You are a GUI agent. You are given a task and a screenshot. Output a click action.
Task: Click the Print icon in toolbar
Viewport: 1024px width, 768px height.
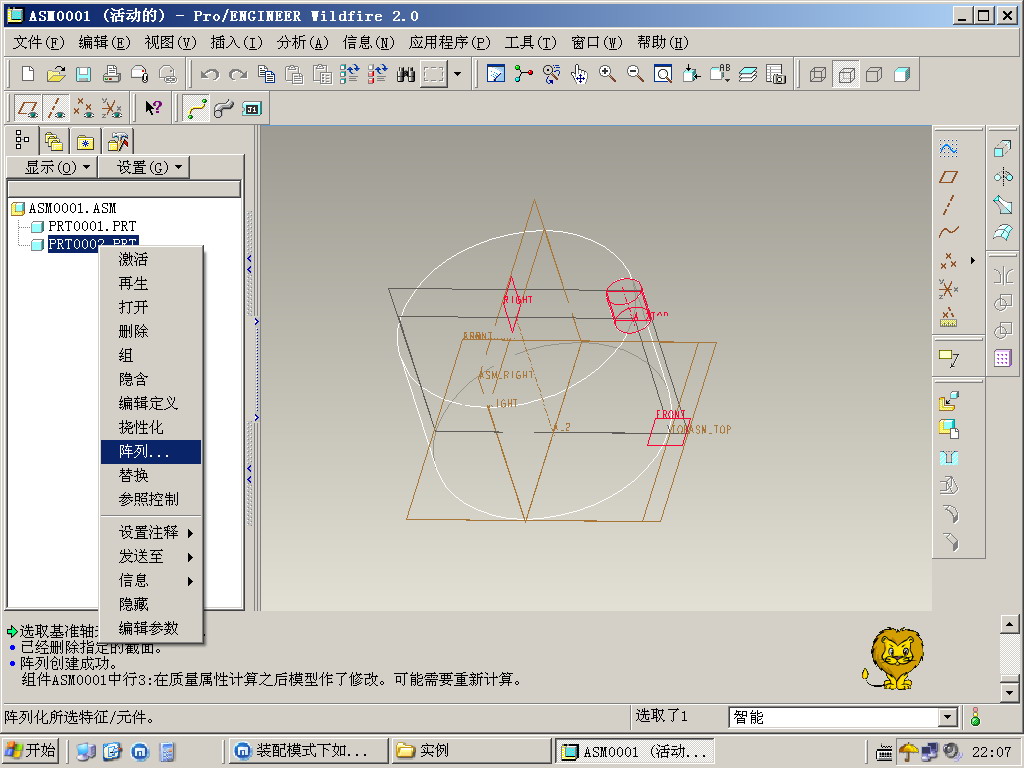(112, 74)
